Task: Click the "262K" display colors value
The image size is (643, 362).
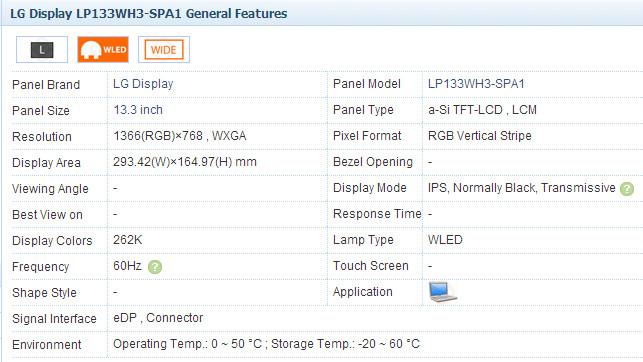Action: pos(128,240)
